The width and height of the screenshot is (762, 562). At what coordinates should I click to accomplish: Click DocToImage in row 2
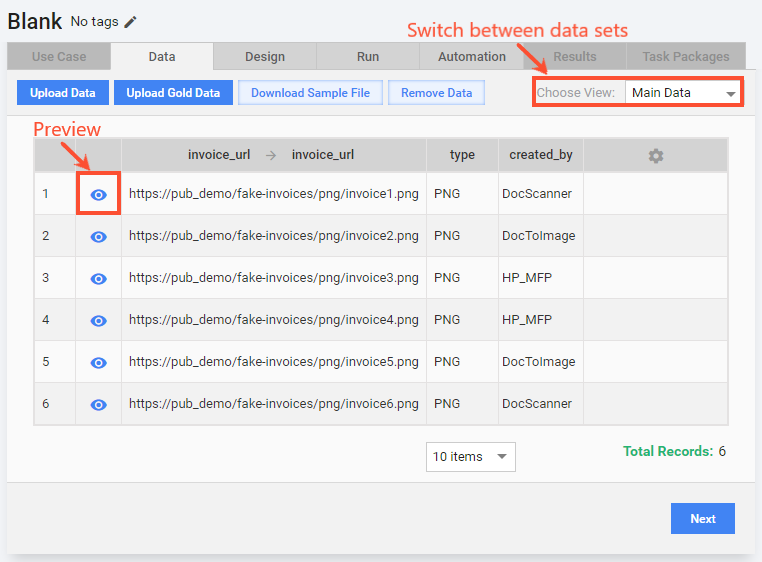[x=538, y=236]
